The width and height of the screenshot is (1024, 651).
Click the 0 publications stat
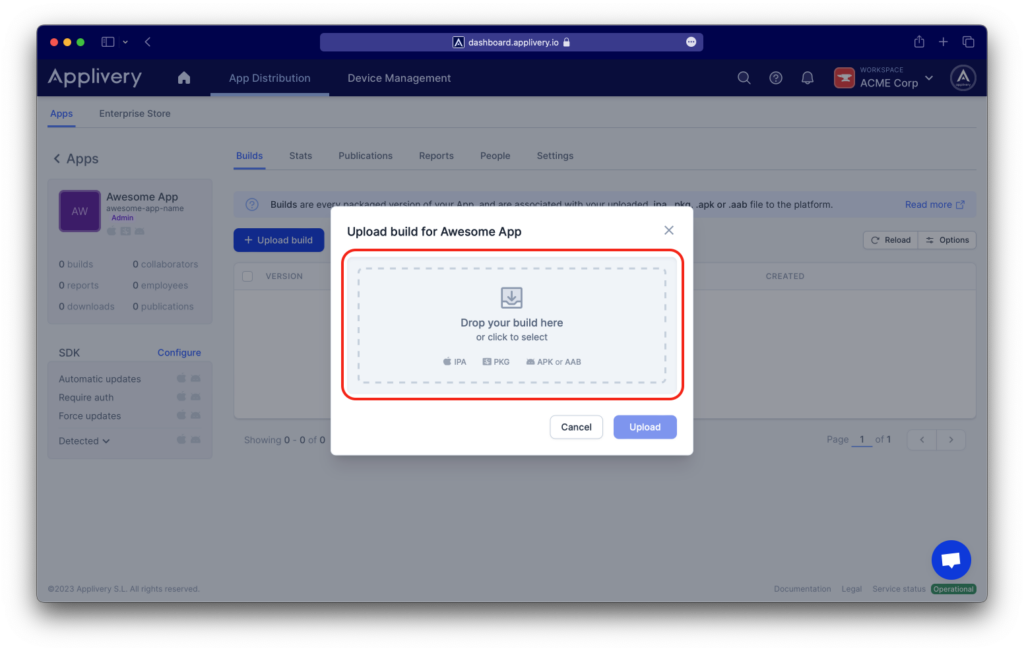pyautogui.click(x=163, y=306)
